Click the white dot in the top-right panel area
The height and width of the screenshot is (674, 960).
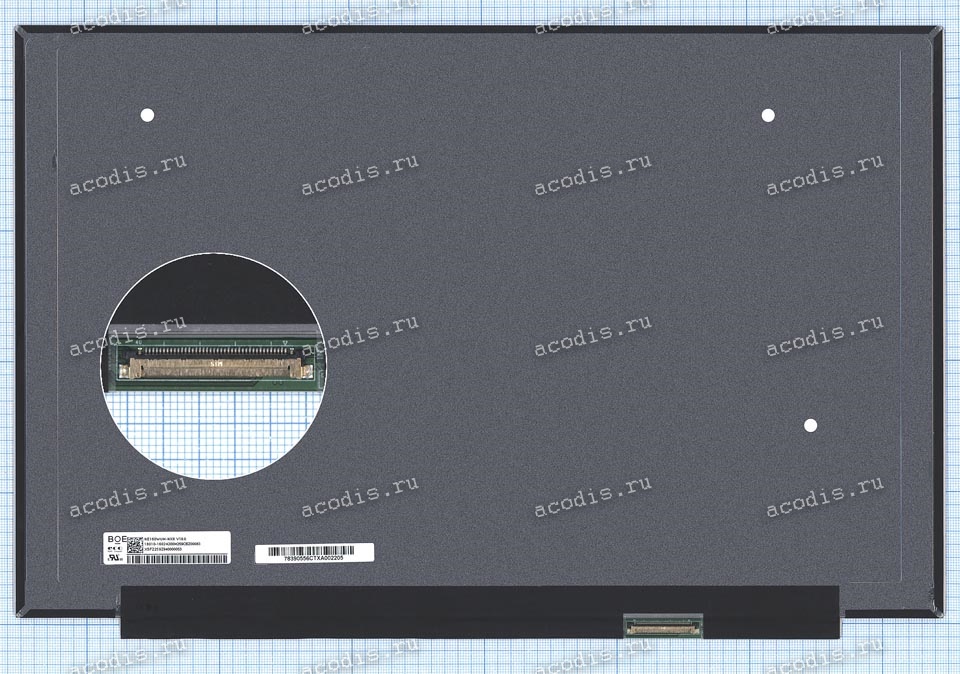768,115
